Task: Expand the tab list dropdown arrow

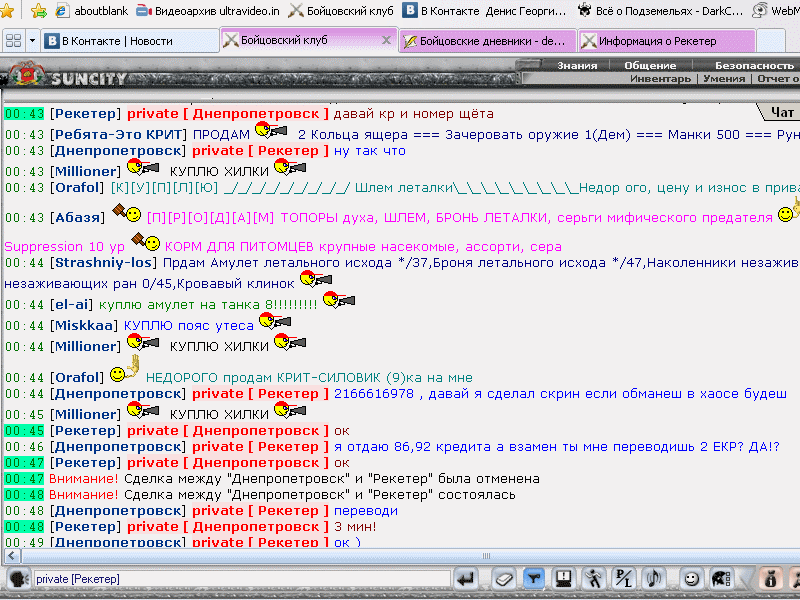Action: point(32,41)
